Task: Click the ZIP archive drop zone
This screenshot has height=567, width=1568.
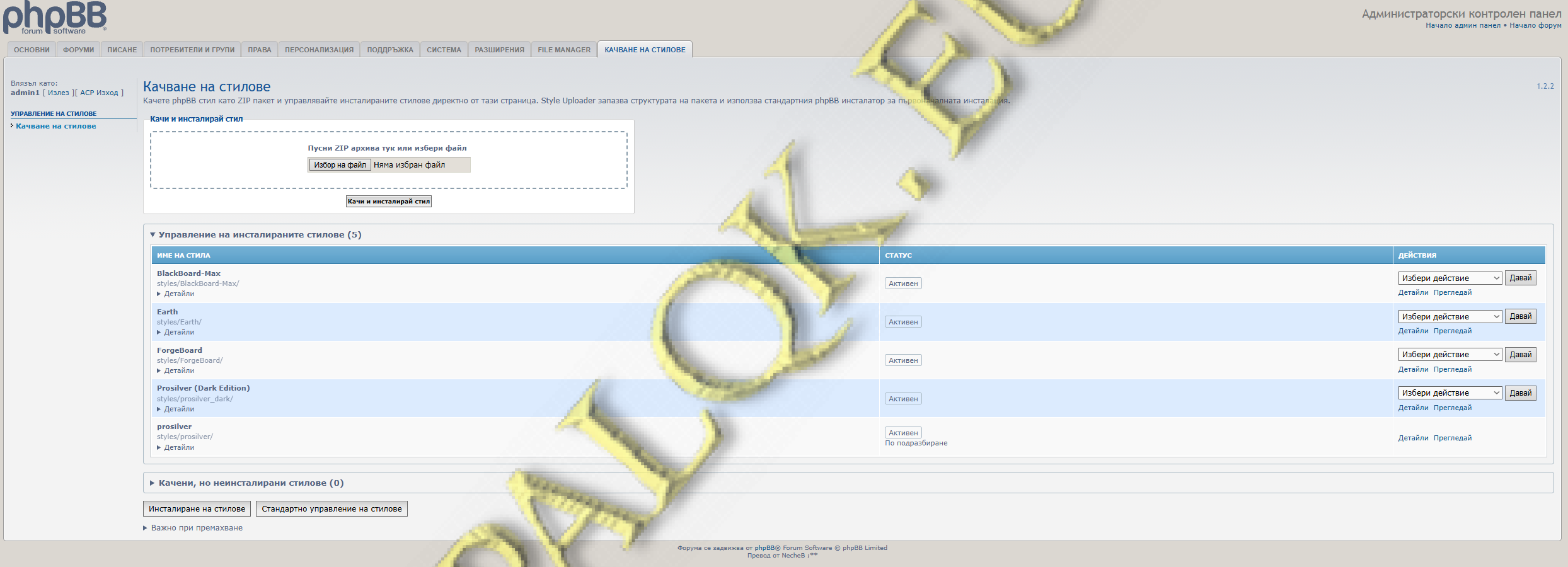Action: point(389,160)
